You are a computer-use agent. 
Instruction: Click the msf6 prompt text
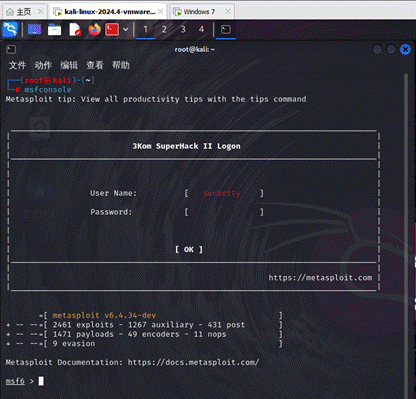[x=15, y=381]
